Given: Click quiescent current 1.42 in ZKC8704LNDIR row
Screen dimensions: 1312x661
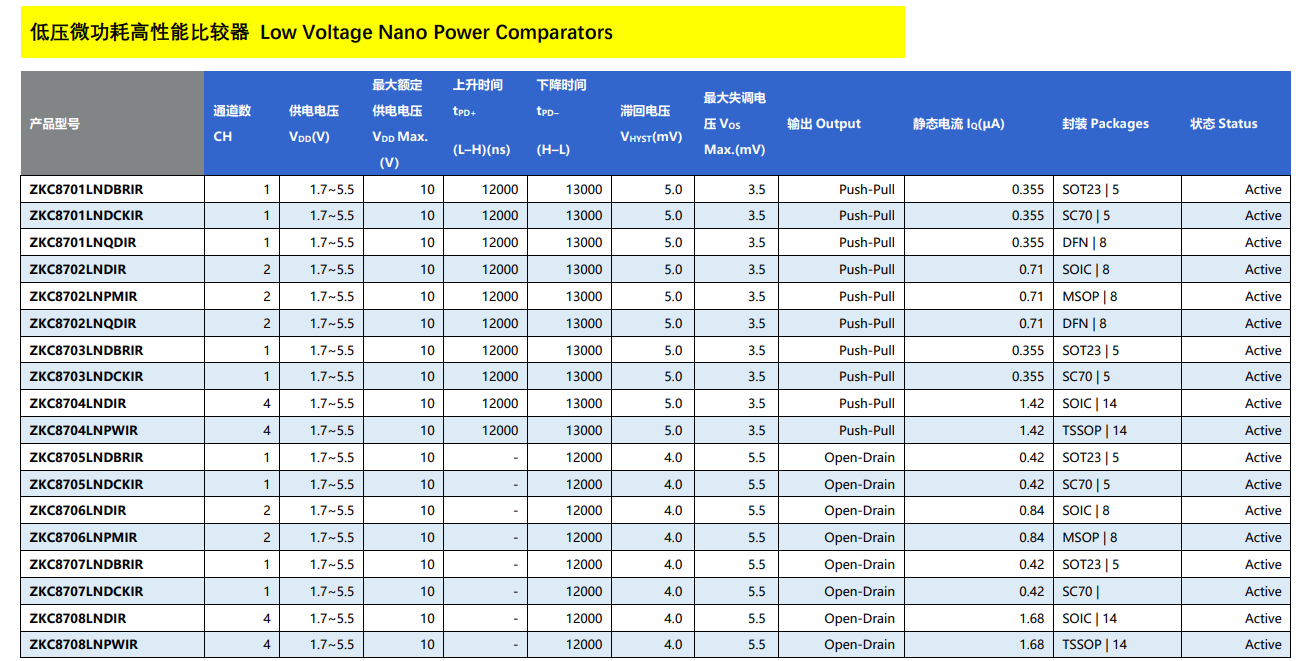Looking at the screenshot, I should (1032, 404).
